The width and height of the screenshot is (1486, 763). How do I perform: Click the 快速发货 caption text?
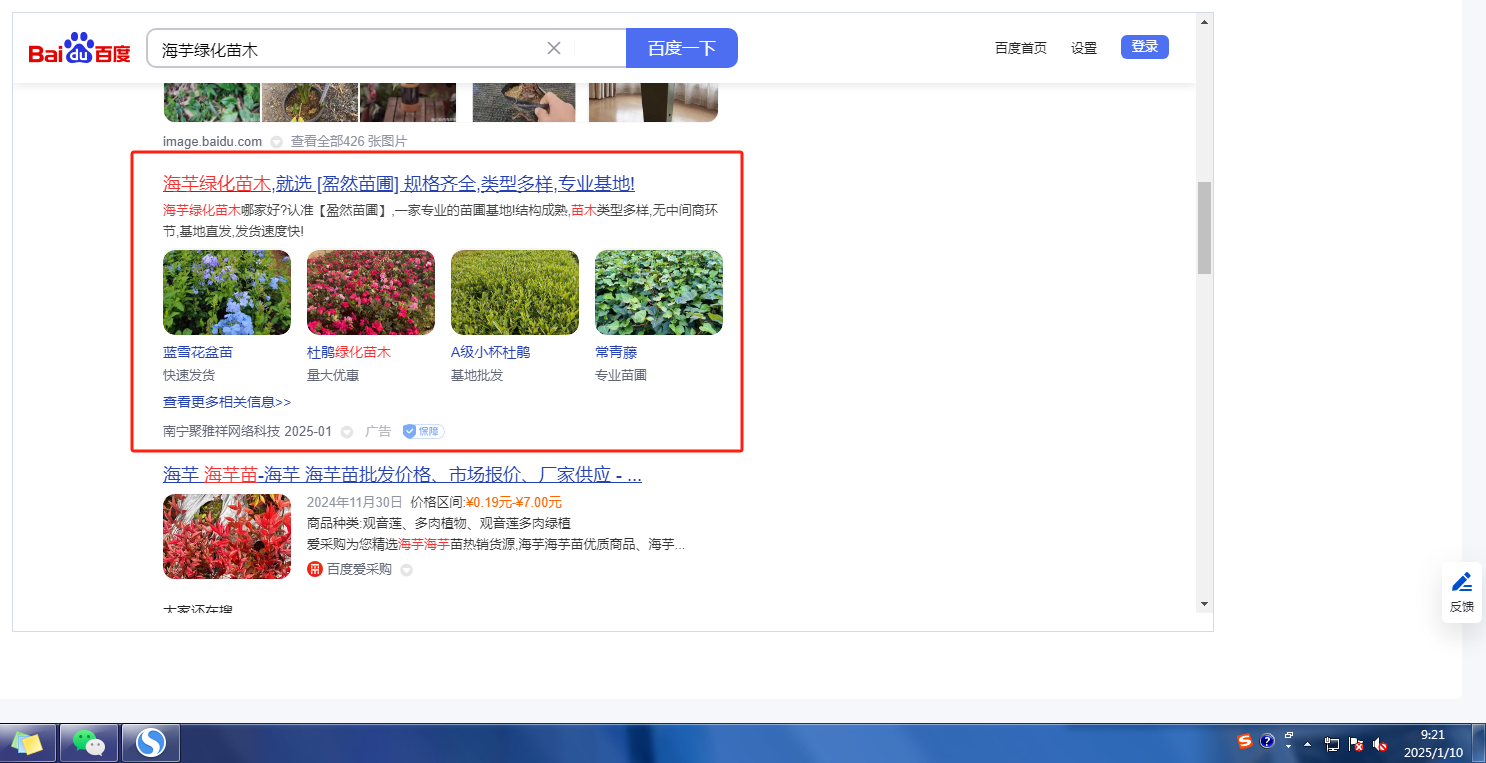click(x=189, y=376)
